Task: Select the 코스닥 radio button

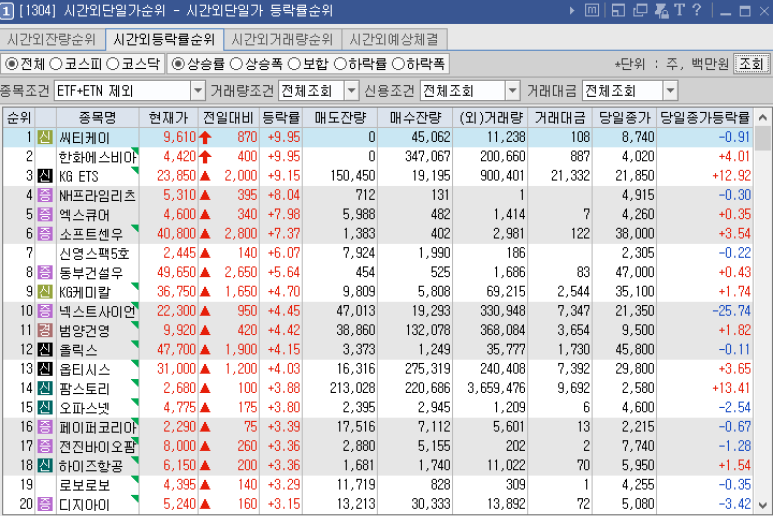Action: (113, 64)
